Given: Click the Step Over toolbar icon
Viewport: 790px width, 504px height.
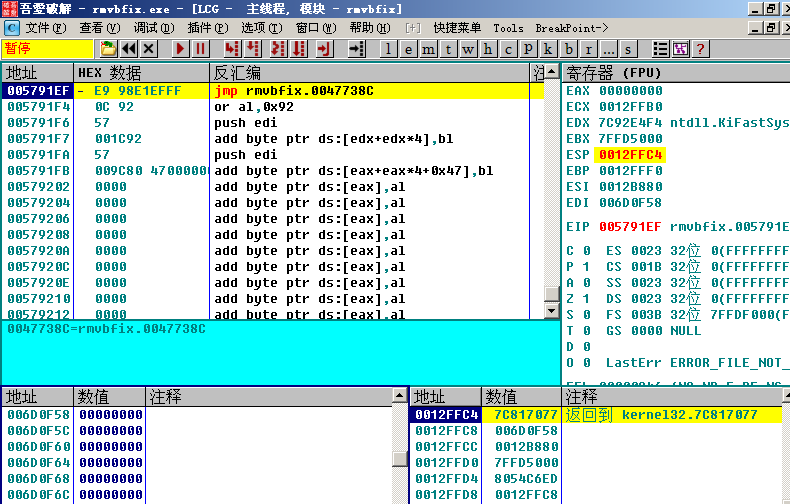Looking at the screenshot, I should tap(253, 49).
